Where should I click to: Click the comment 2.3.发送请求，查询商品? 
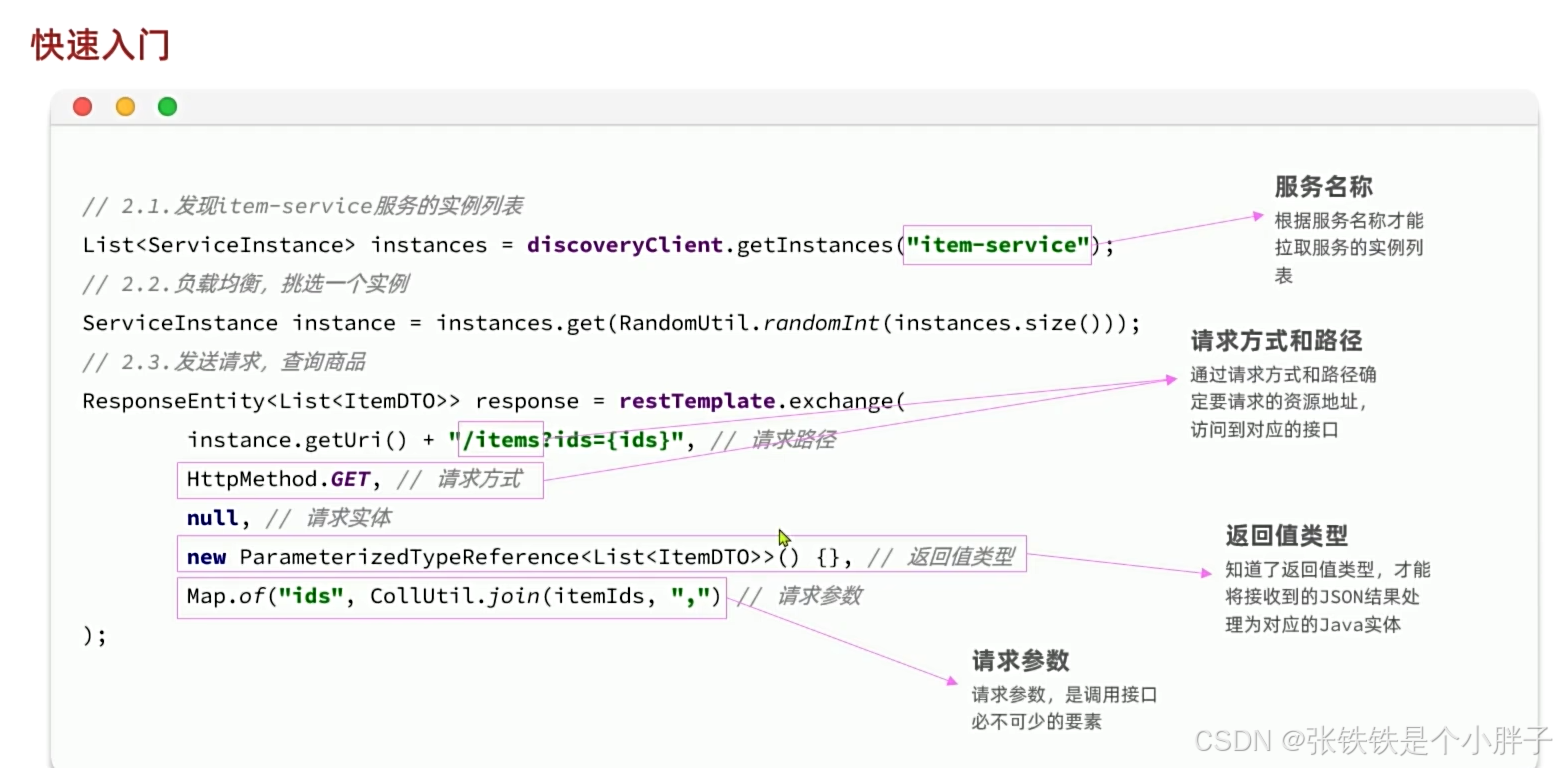pyautogui.click(x=224, y=362)
